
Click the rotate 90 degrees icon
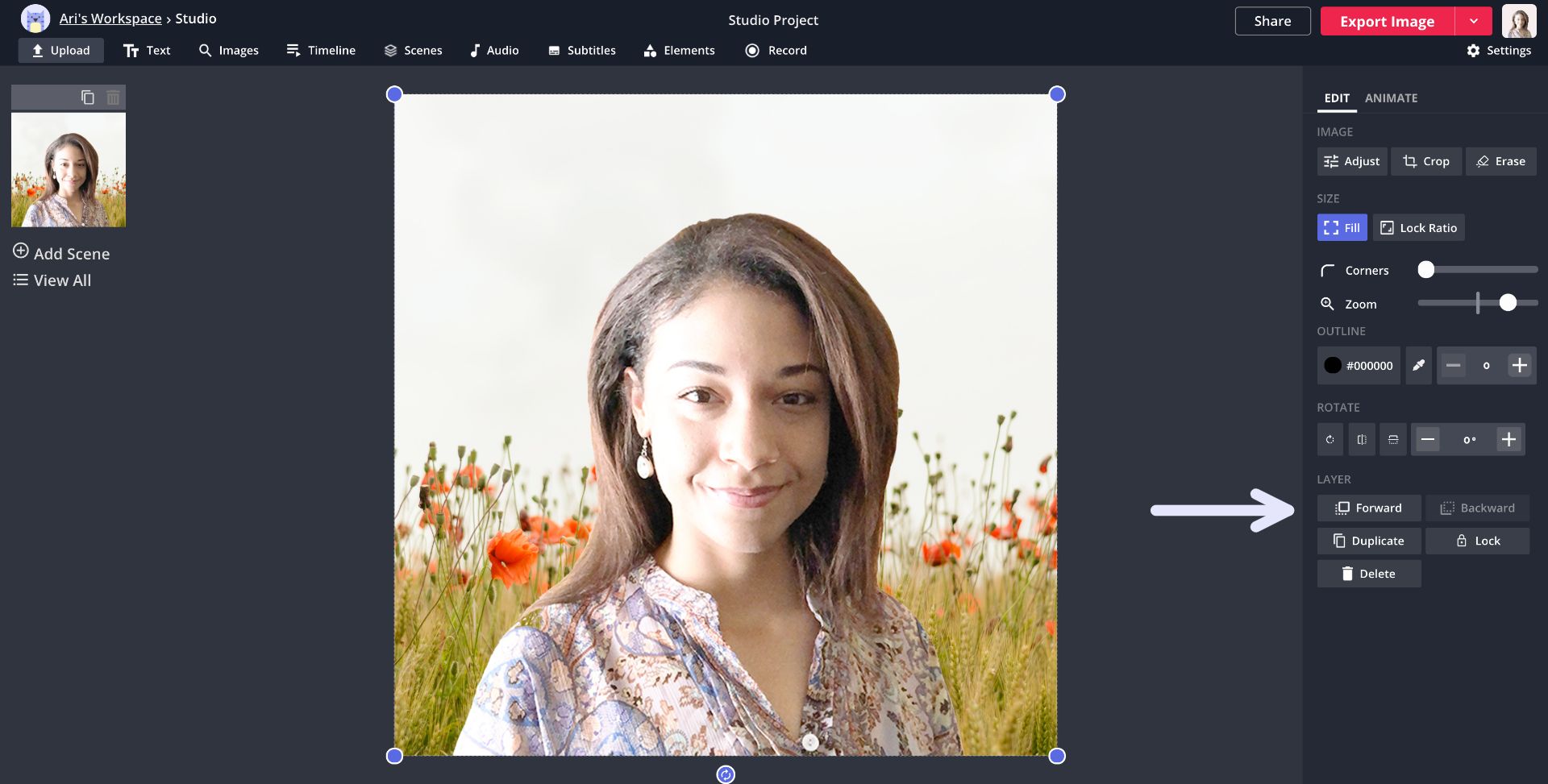tap(1330, 440)
